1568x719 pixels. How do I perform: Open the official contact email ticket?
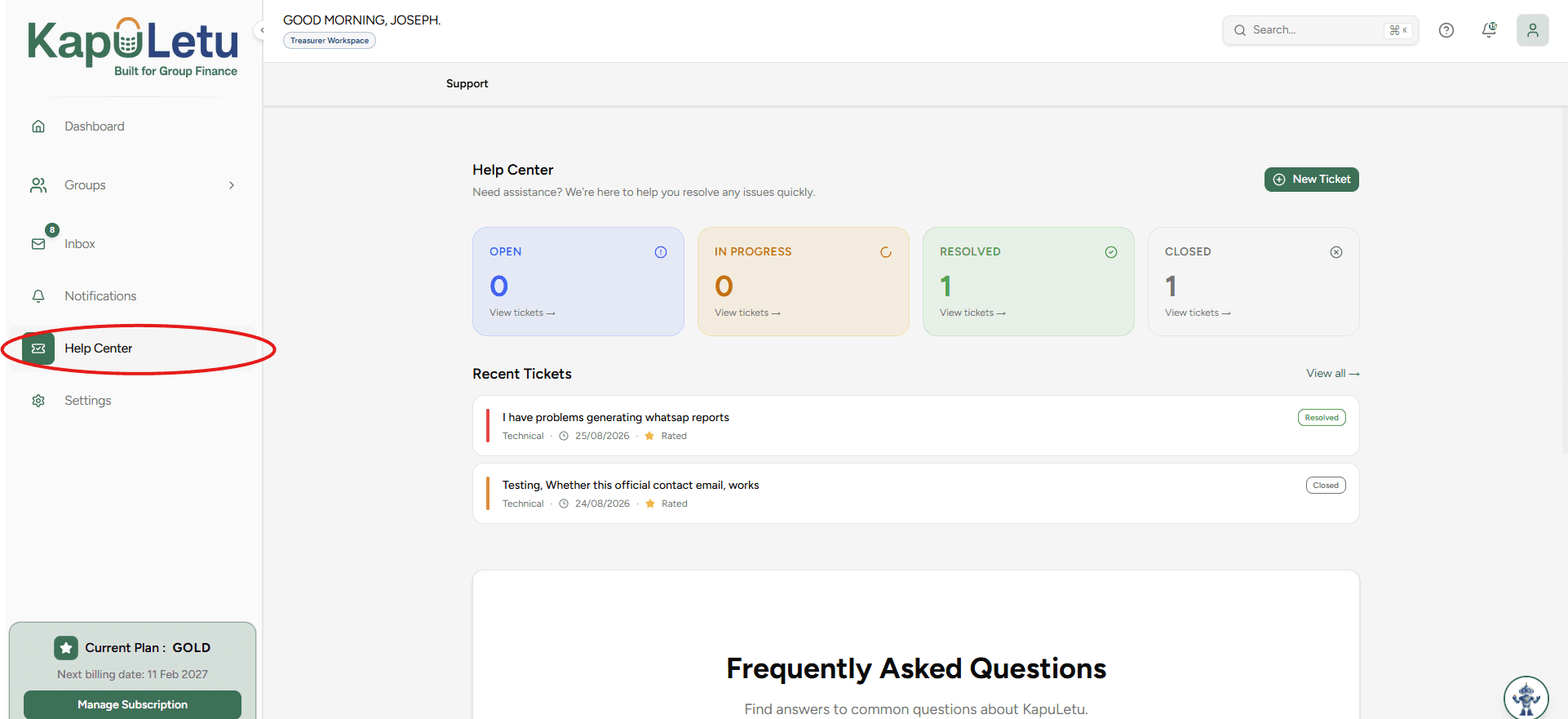pos(915,494)
